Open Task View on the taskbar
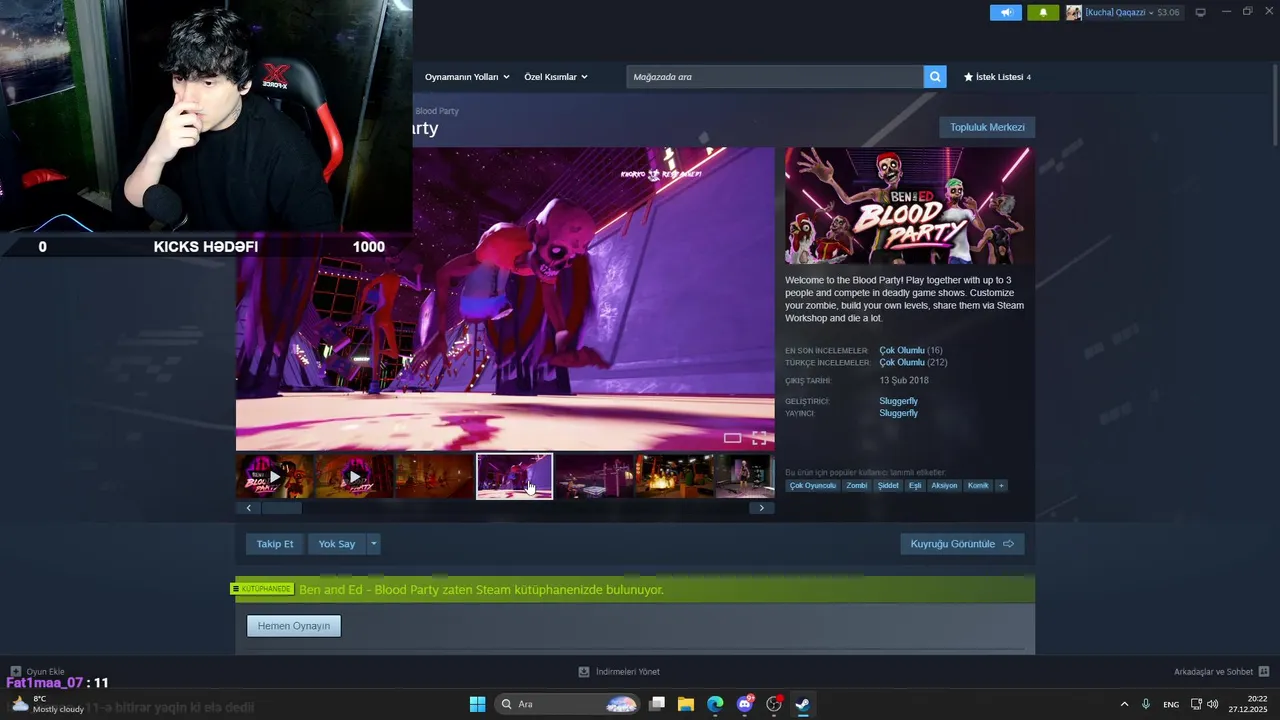This screenshot has width=1280, height=720. (x=657, y=704)
